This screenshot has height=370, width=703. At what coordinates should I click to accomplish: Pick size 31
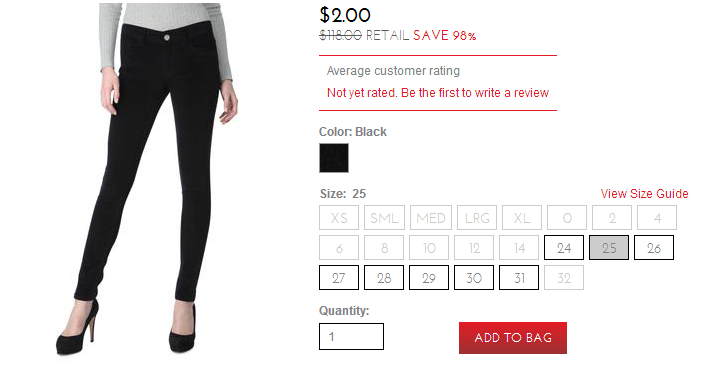pyautogui.click(x=519, y=278)
